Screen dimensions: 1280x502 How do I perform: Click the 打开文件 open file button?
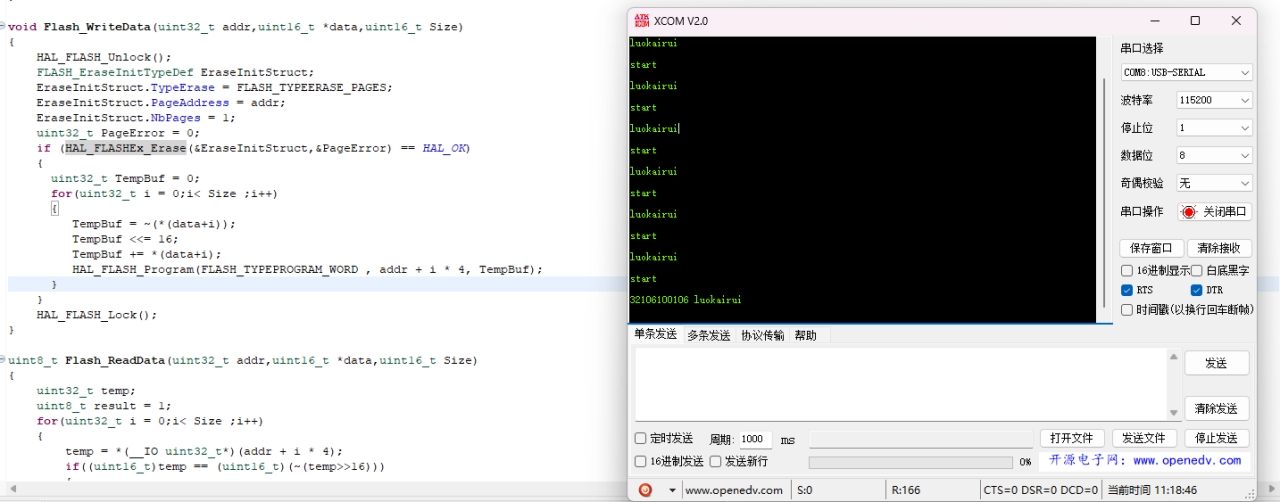pos(1072,438)
